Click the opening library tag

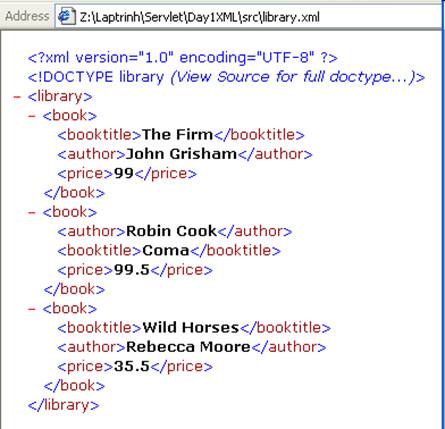tap(60, 97)
